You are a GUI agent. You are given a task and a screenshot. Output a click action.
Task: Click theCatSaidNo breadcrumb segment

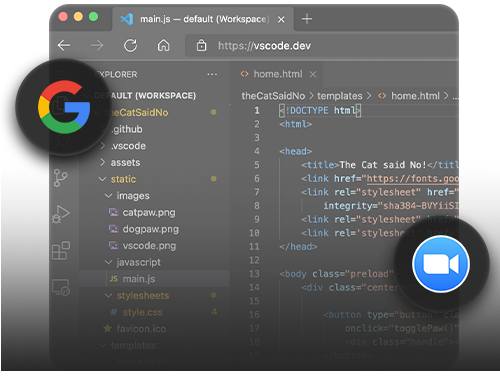[x=273, y=96]
